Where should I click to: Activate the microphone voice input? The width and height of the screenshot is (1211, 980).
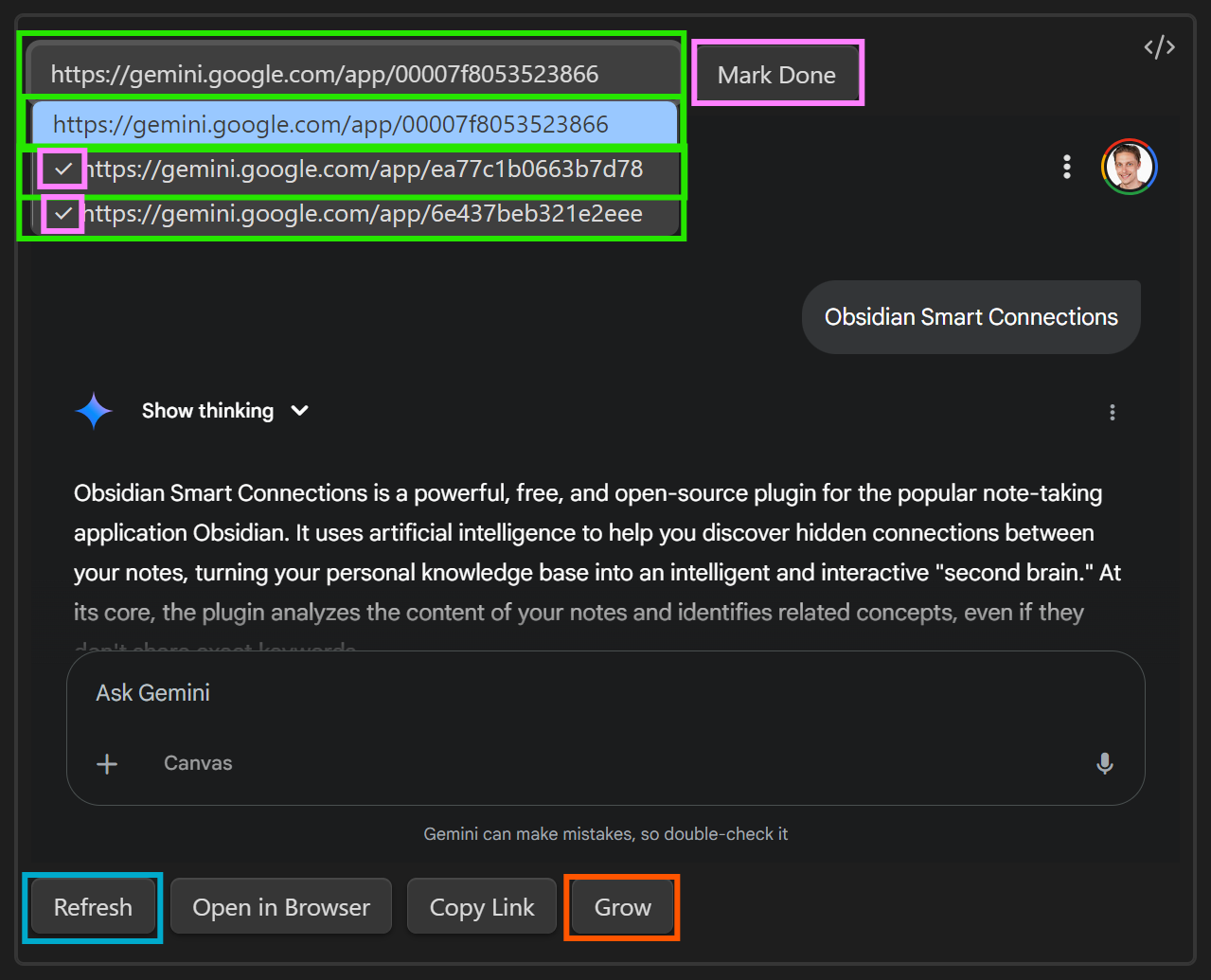tap(1104, 764)
